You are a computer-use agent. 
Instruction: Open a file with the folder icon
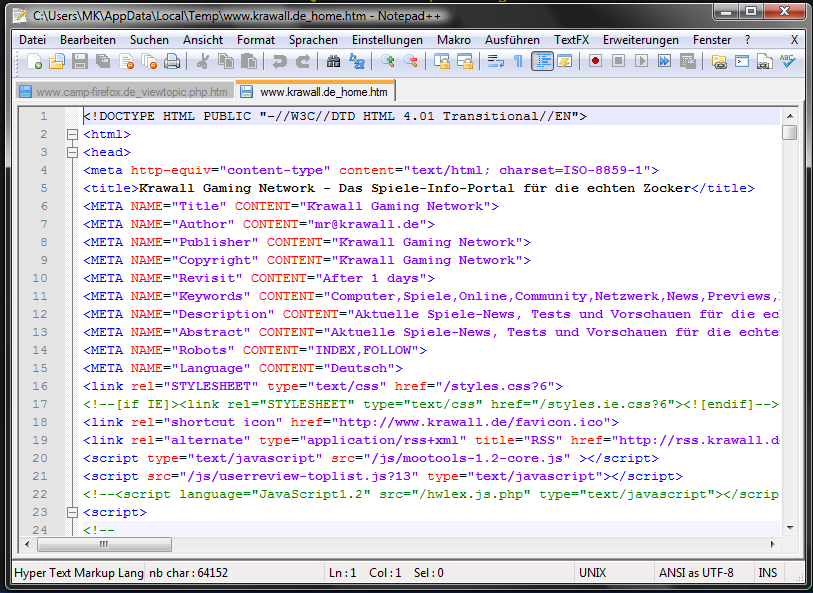pyautogui.click(x=57, y=62)
